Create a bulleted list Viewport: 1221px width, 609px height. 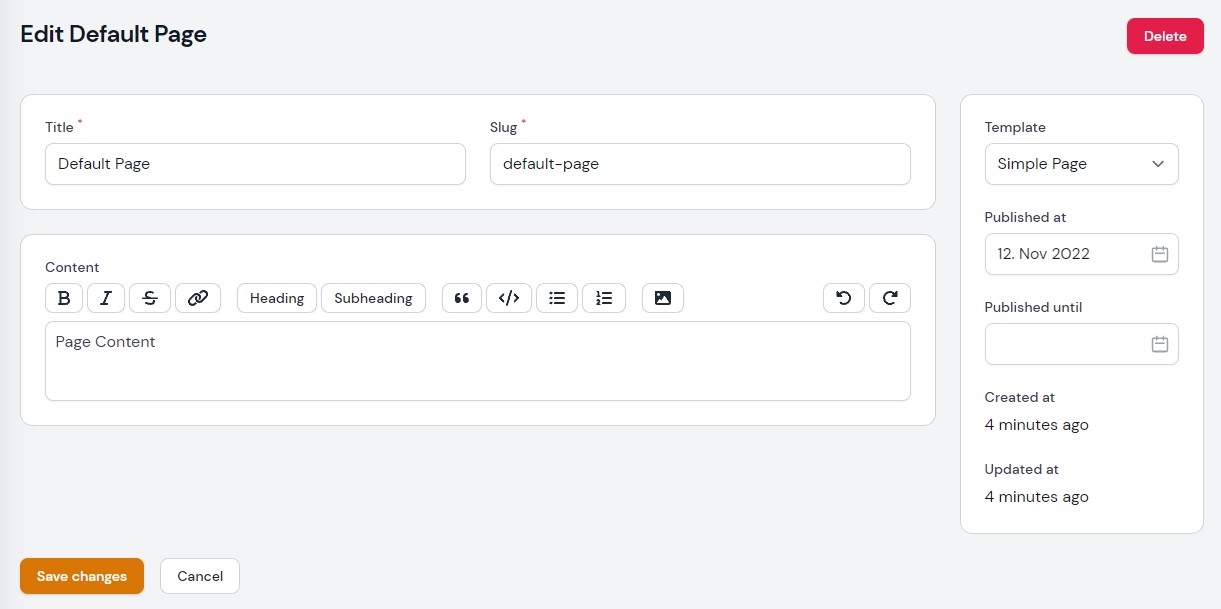pyautogui.click(x=557, y=298)
